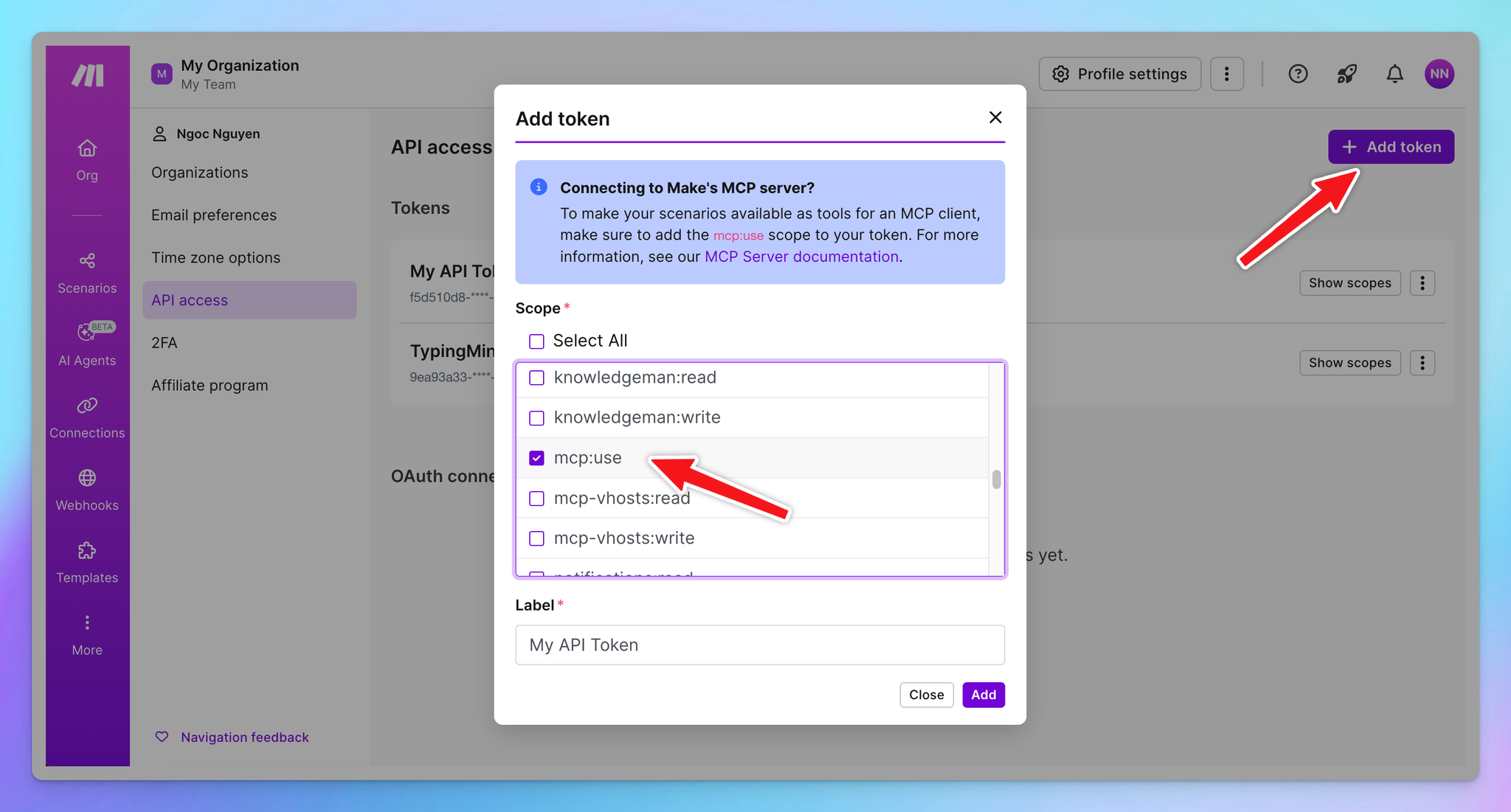Uncheck the mcp:use scope
The width and height of the screenshot is (1511, 812).
[x=536, y=458]
